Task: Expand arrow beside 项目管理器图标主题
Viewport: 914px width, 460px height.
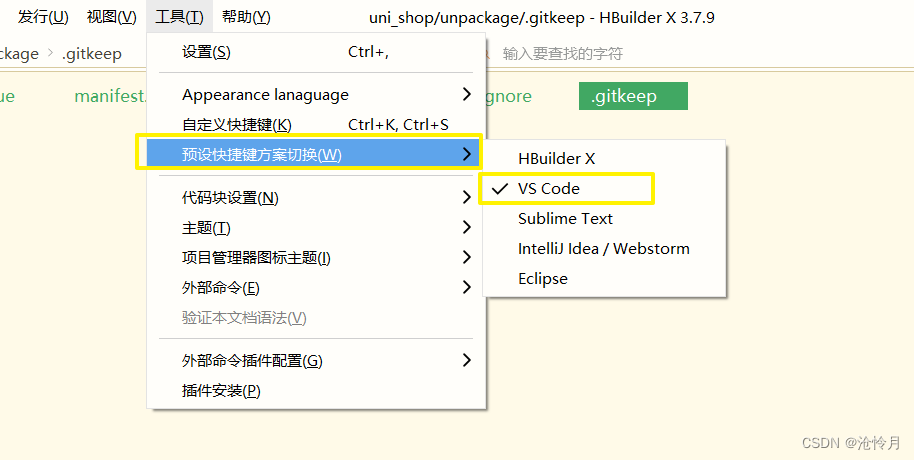Action: 466,258
